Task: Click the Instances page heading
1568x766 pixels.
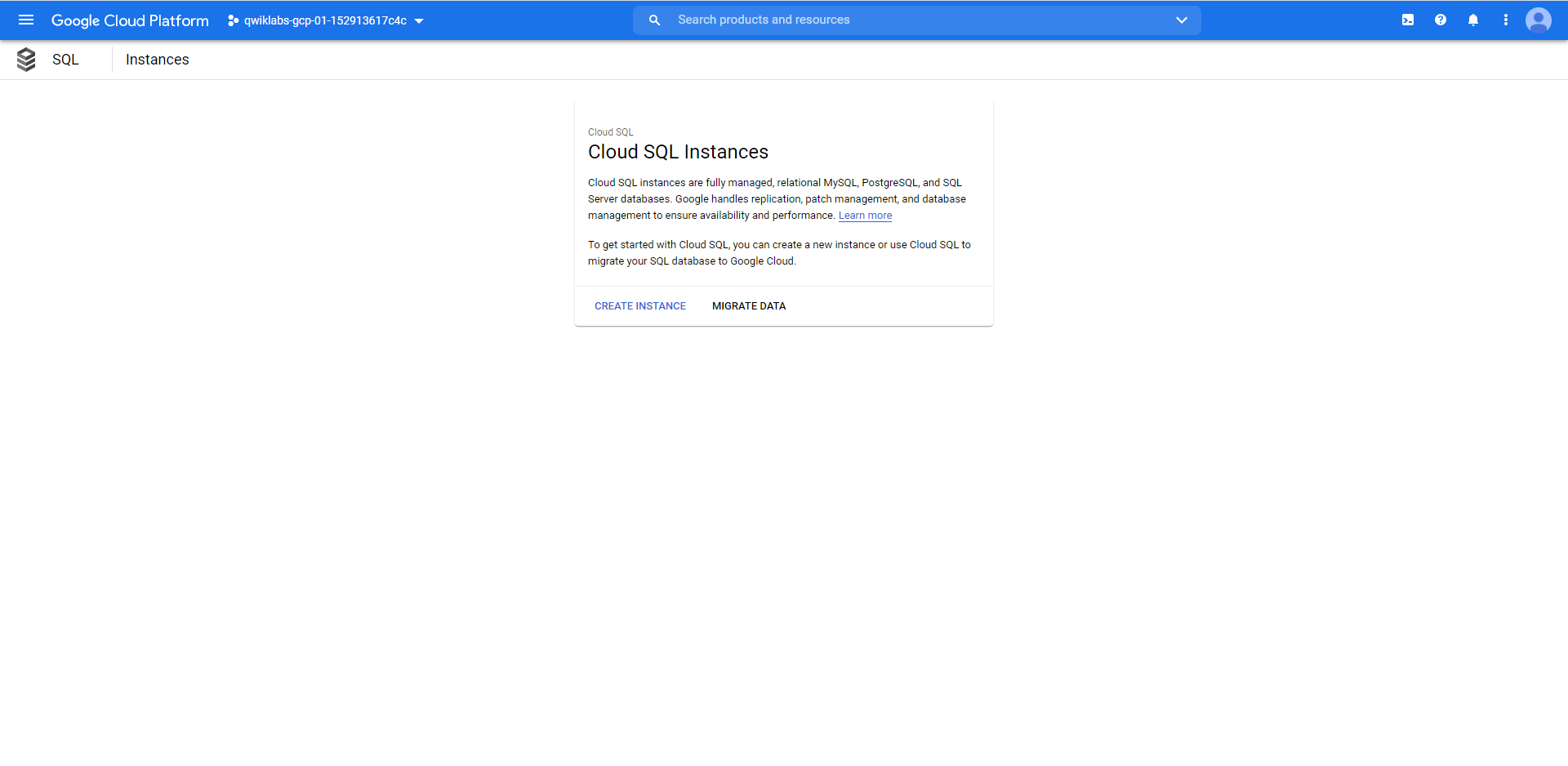Action: [x=158, y=60]
